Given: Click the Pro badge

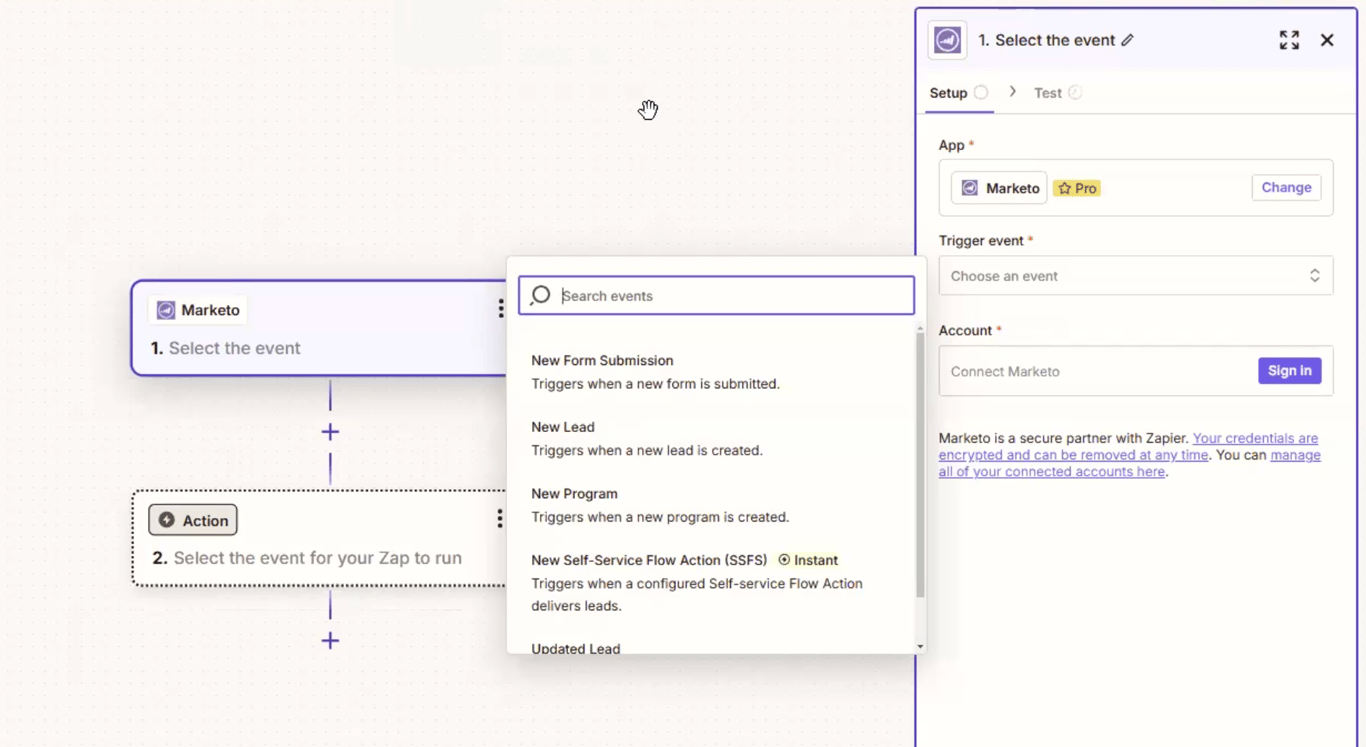Looking at the screenshot, I should [x=1077, y=188].
